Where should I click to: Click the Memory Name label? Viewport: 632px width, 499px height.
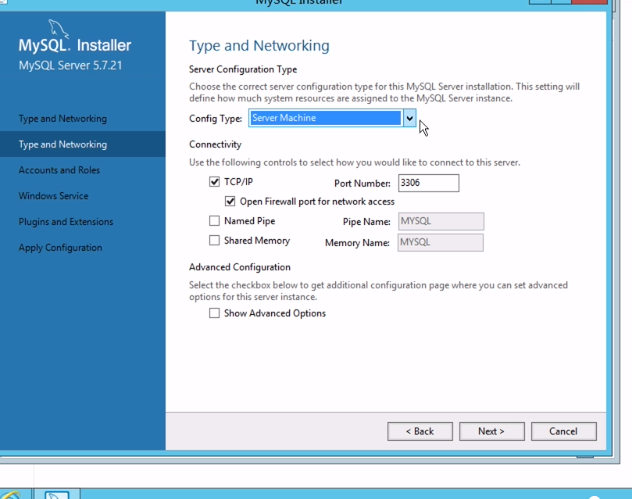click(358, 243)
